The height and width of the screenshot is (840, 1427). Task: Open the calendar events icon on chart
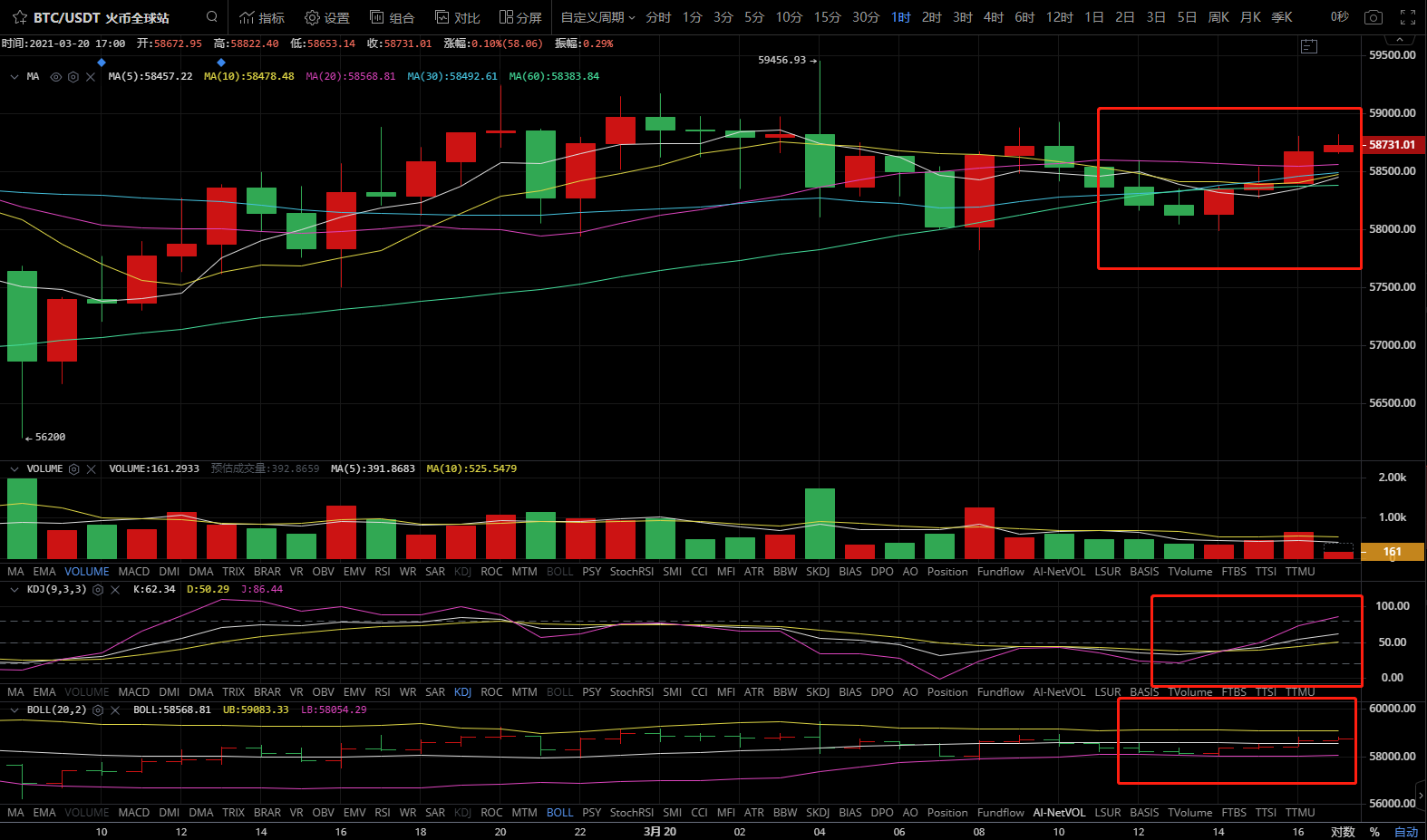coord(1309,46)
